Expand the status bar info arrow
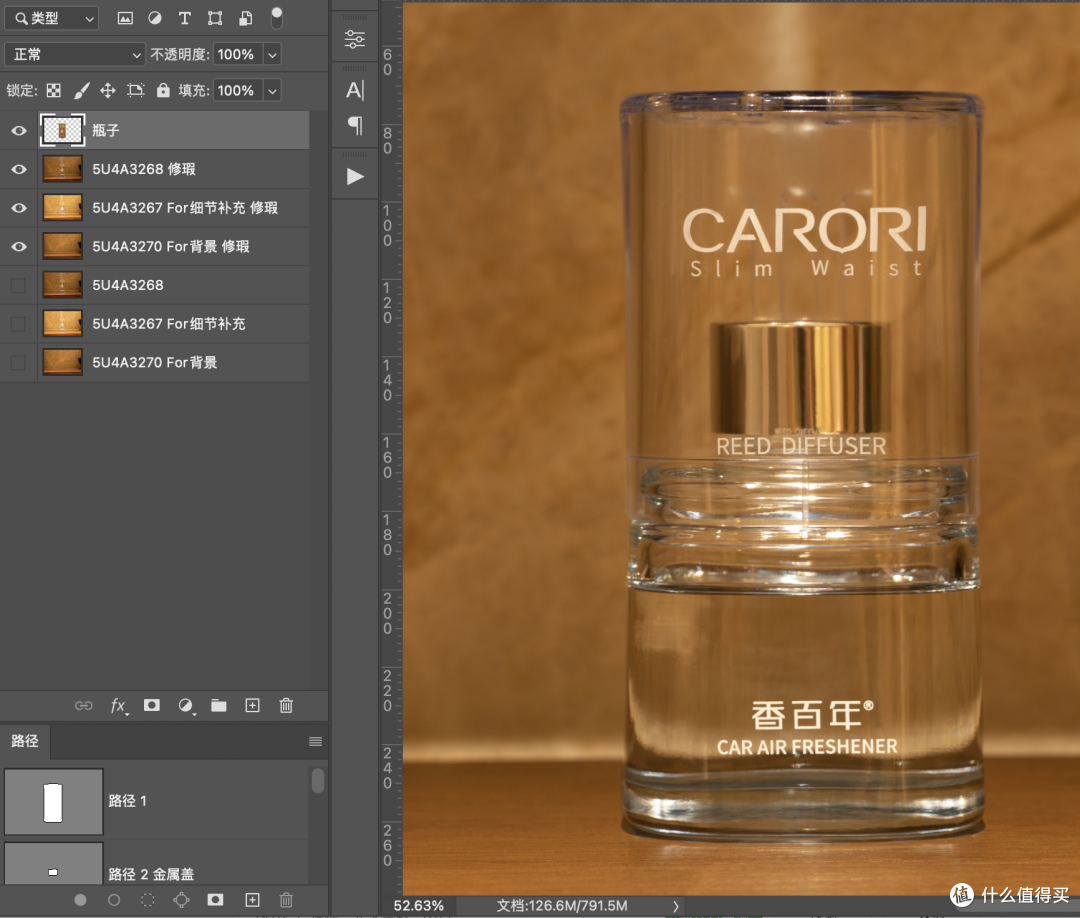 pyautogui.click(x=676, y=906)
